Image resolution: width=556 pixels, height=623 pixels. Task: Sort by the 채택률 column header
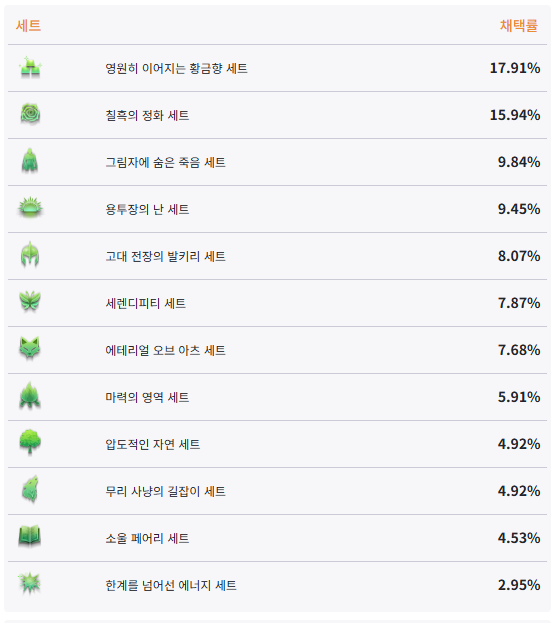pyautogui.click(x=519, y=25)
